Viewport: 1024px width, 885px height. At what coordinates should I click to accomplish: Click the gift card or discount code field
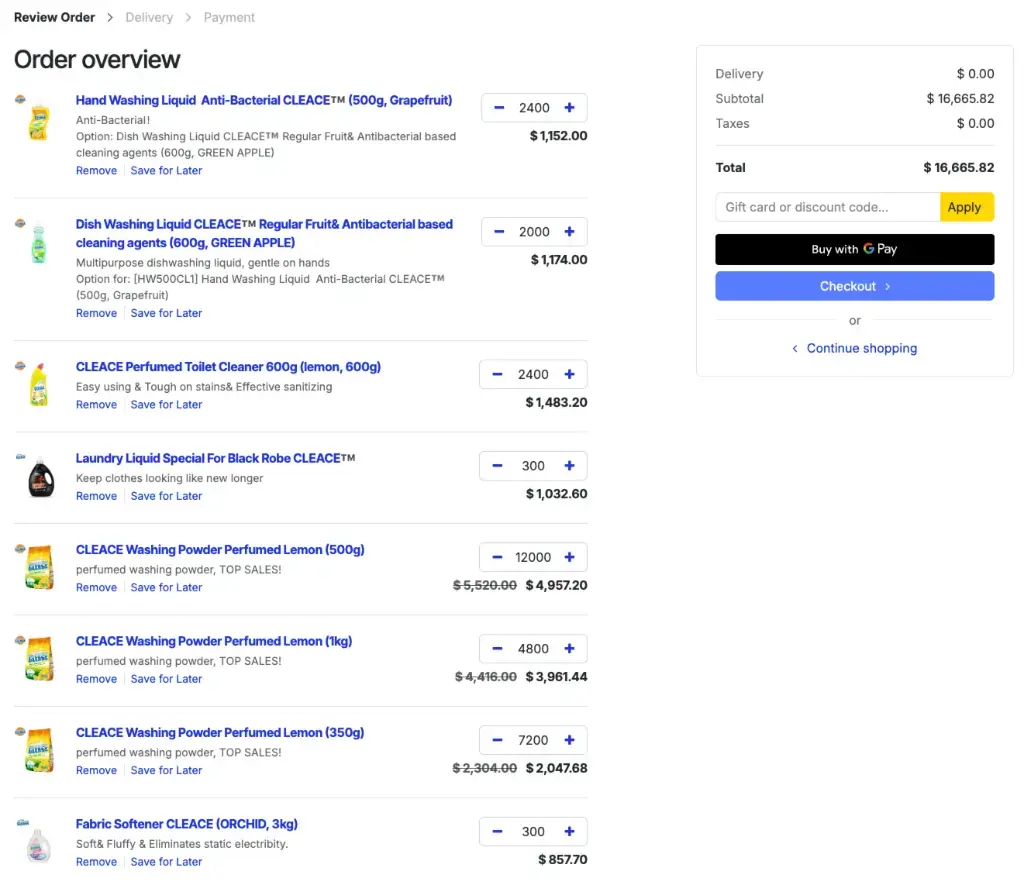(x=827, y=207)
